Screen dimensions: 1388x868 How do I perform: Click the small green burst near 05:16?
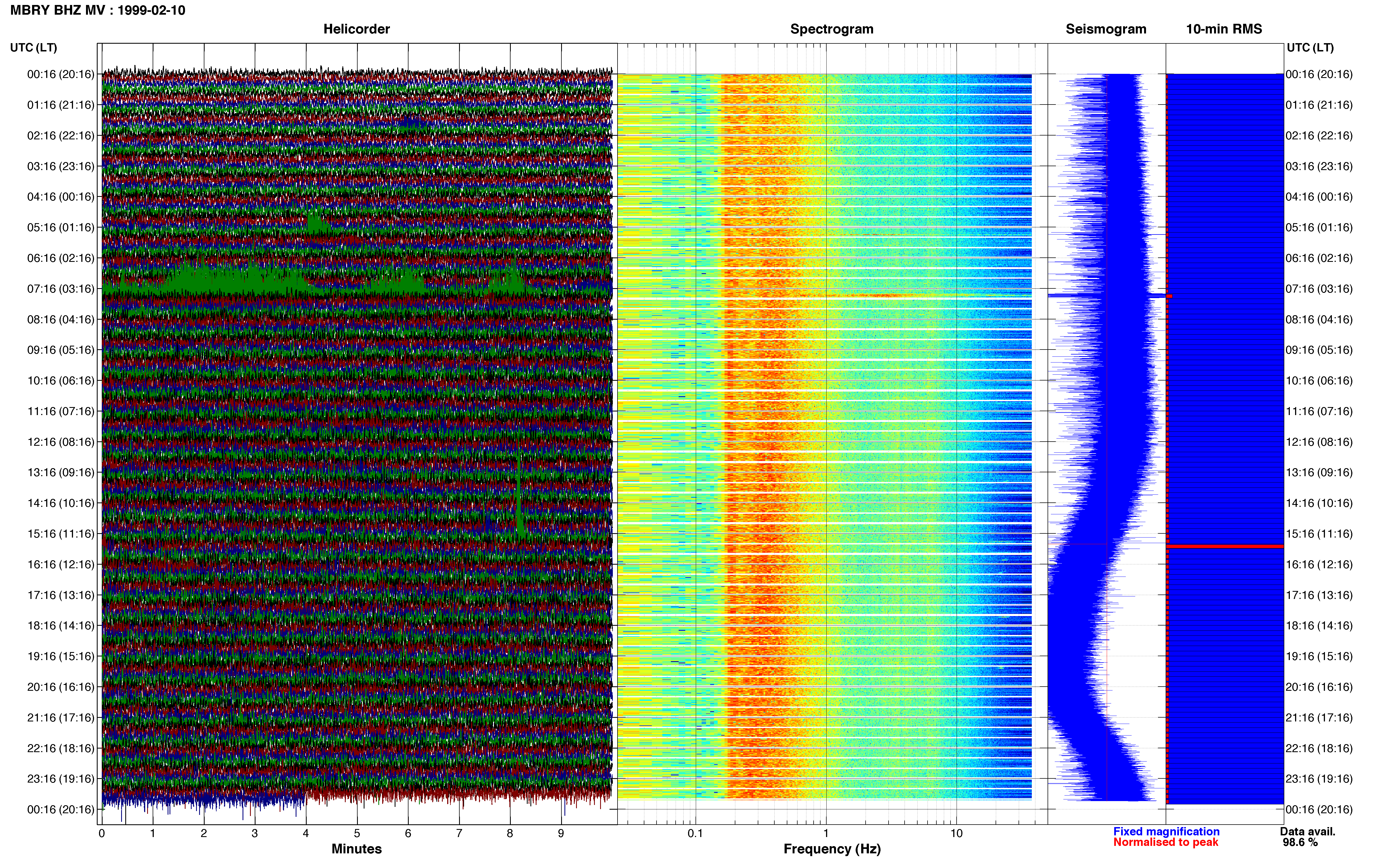(x=317, y=221)
